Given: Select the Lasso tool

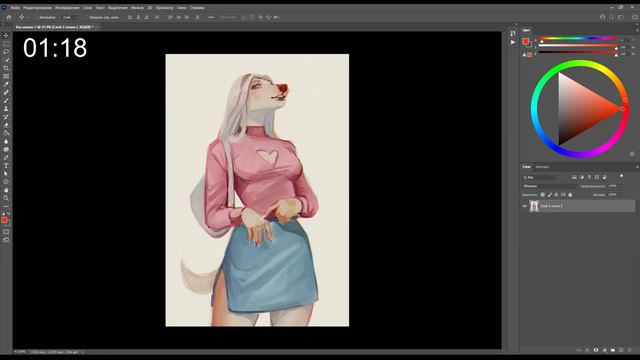Looking at the screenshot, I should [x=6, y=52].
